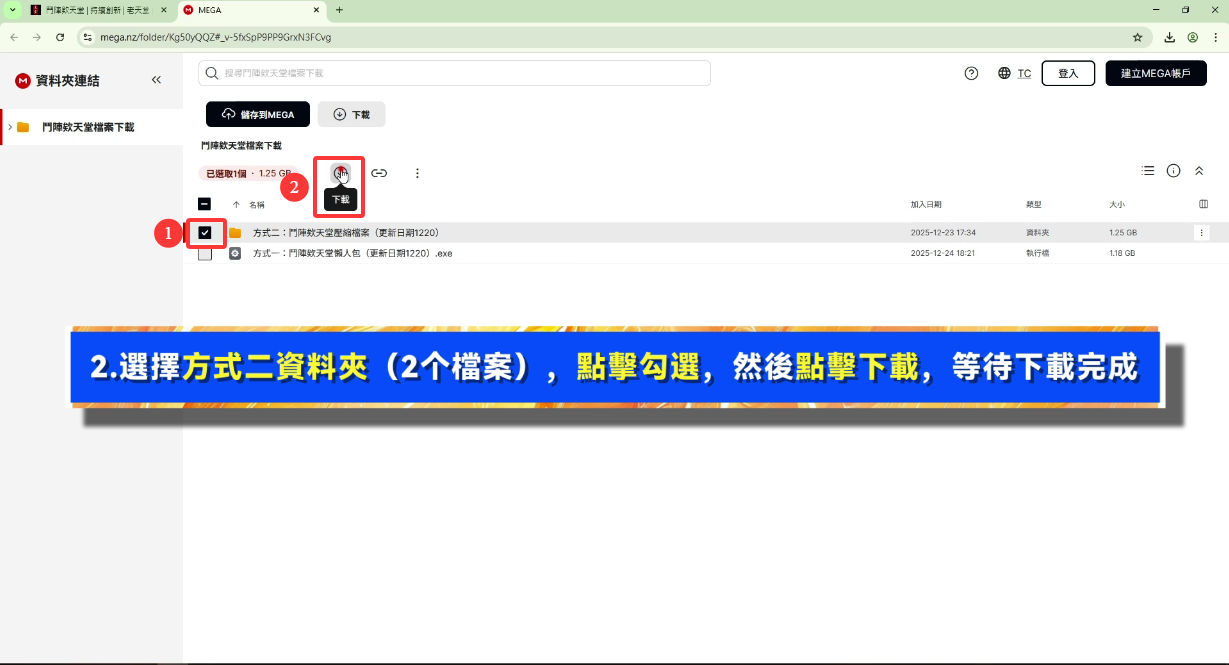Click the link icon in selection toolbar
Screen dimensions: 1229x665
coord(379,173)
